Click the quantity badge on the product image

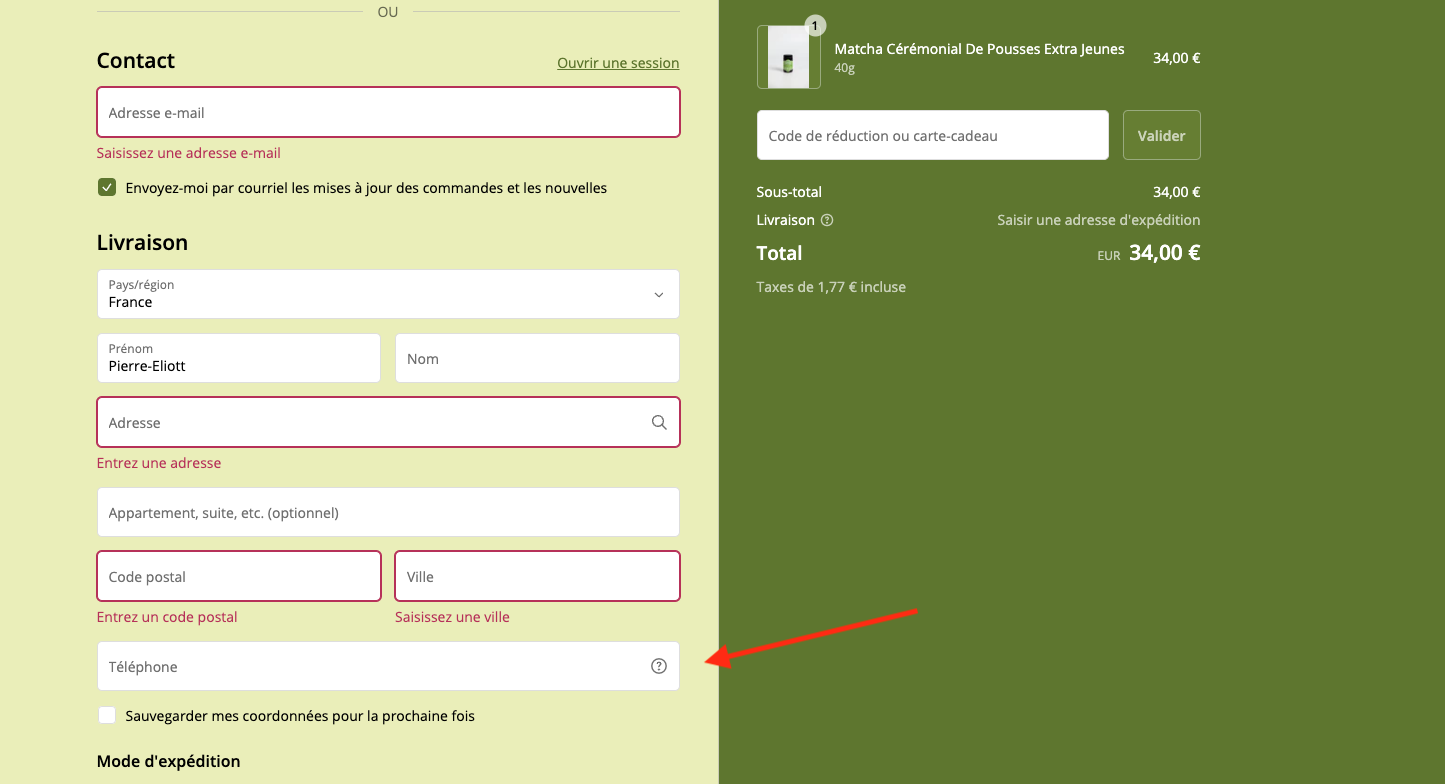(x=816, y=26)
